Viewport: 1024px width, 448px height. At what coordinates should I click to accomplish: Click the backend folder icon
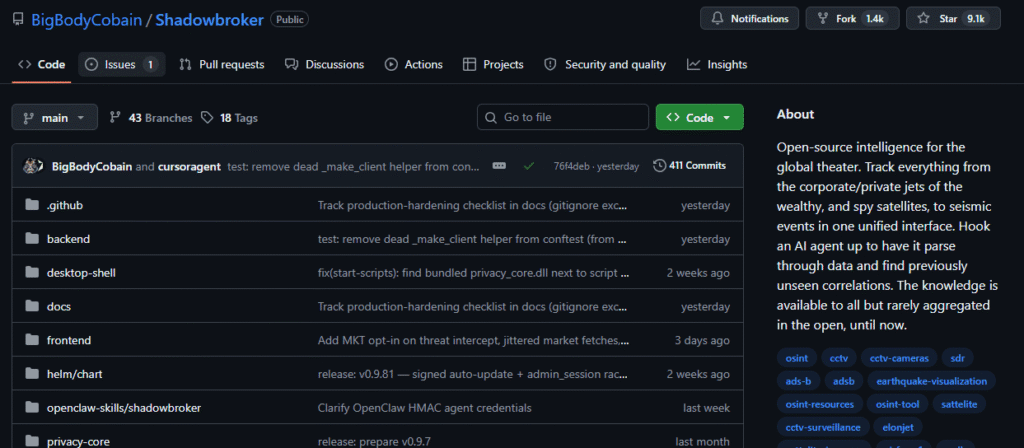(x=32, y=239)
